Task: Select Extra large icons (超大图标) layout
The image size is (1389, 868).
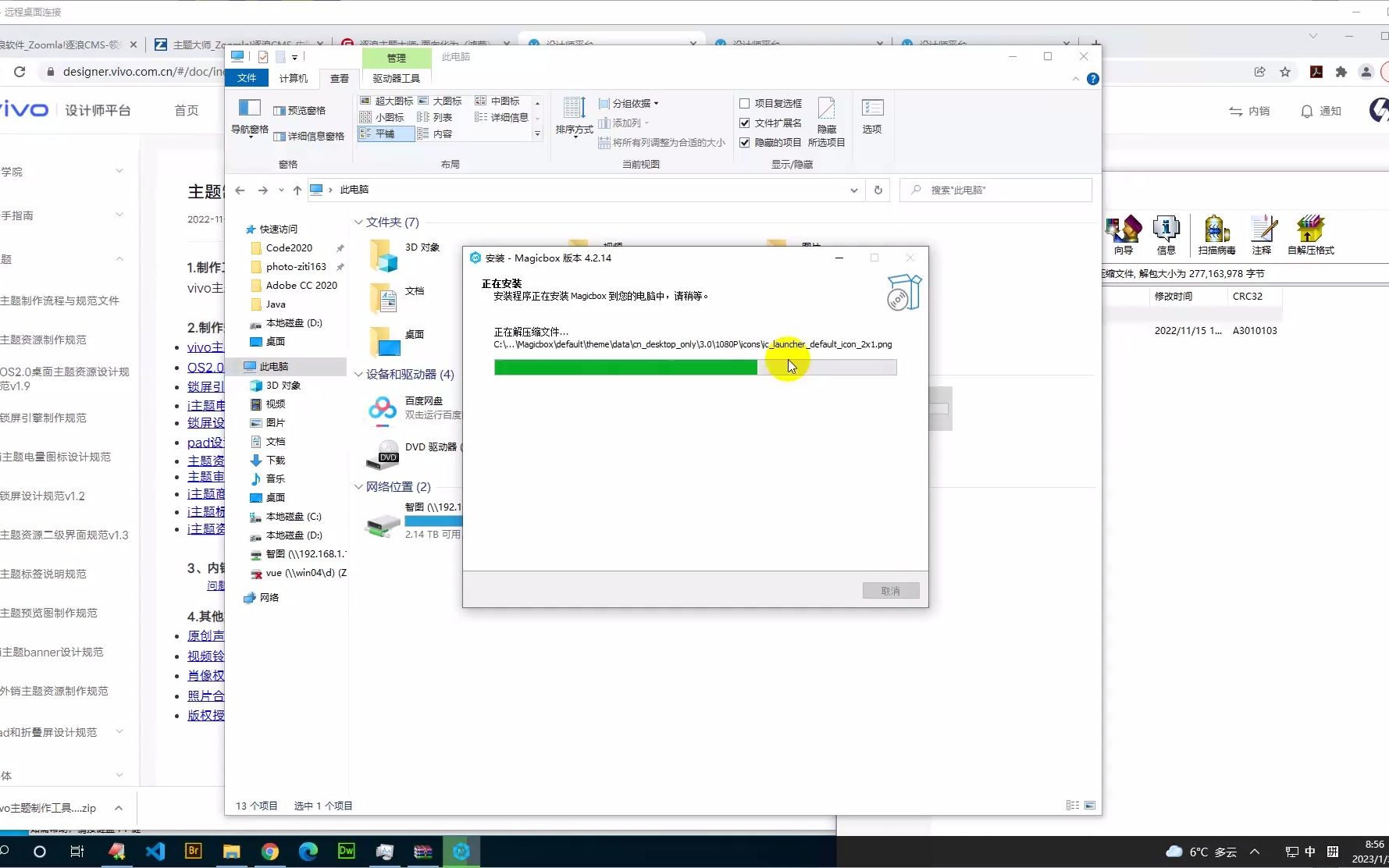Action: point(386,101)
